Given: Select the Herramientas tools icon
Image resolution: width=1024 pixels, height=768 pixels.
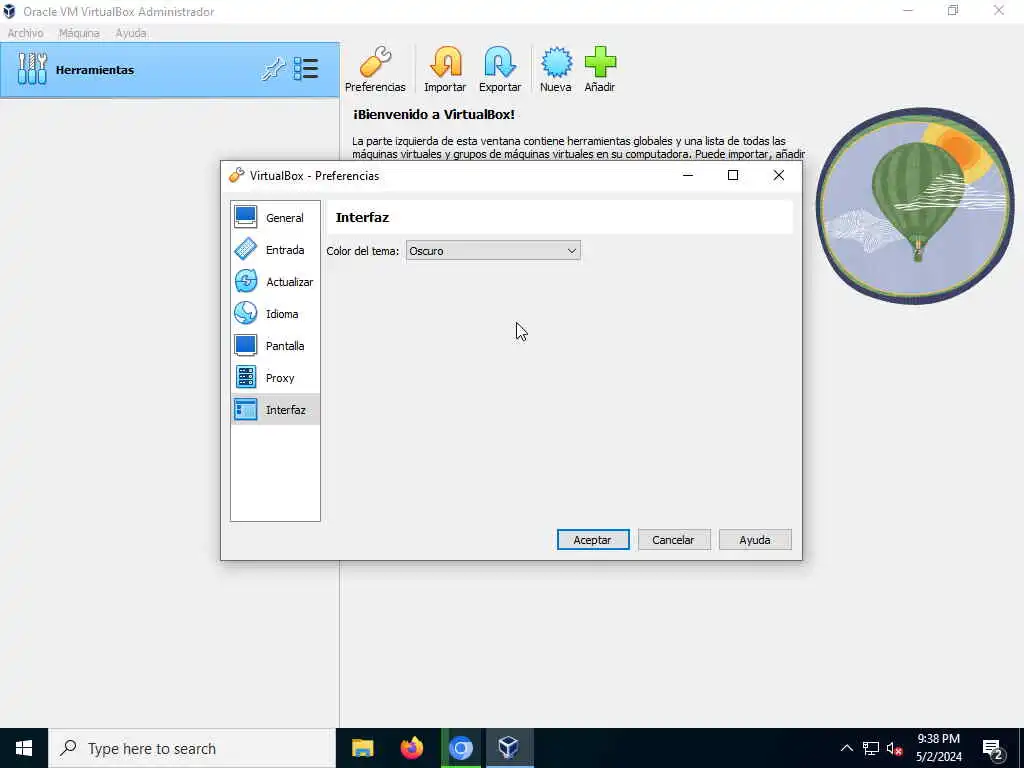Looking at the screenshot, I should coord(32,69).
